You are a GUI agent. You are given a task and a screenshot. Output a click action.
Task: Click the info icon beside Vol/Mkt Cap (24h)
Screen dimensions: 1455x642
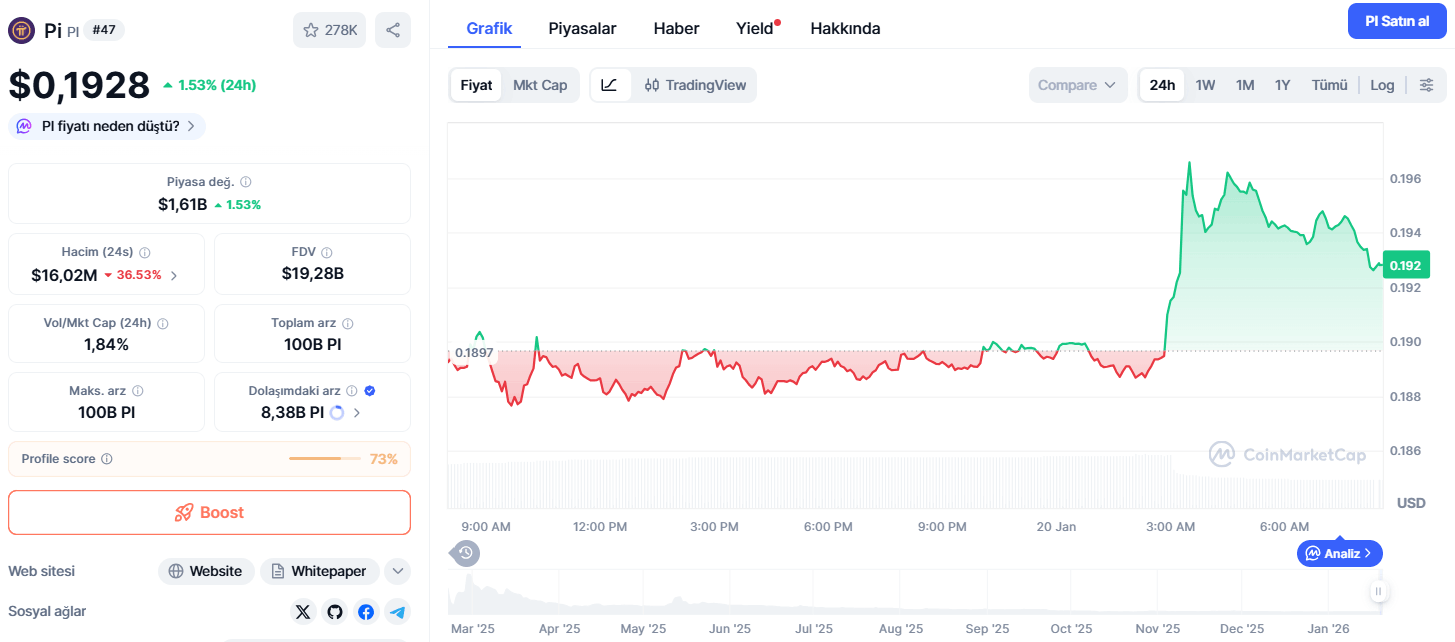pos(163,324)
